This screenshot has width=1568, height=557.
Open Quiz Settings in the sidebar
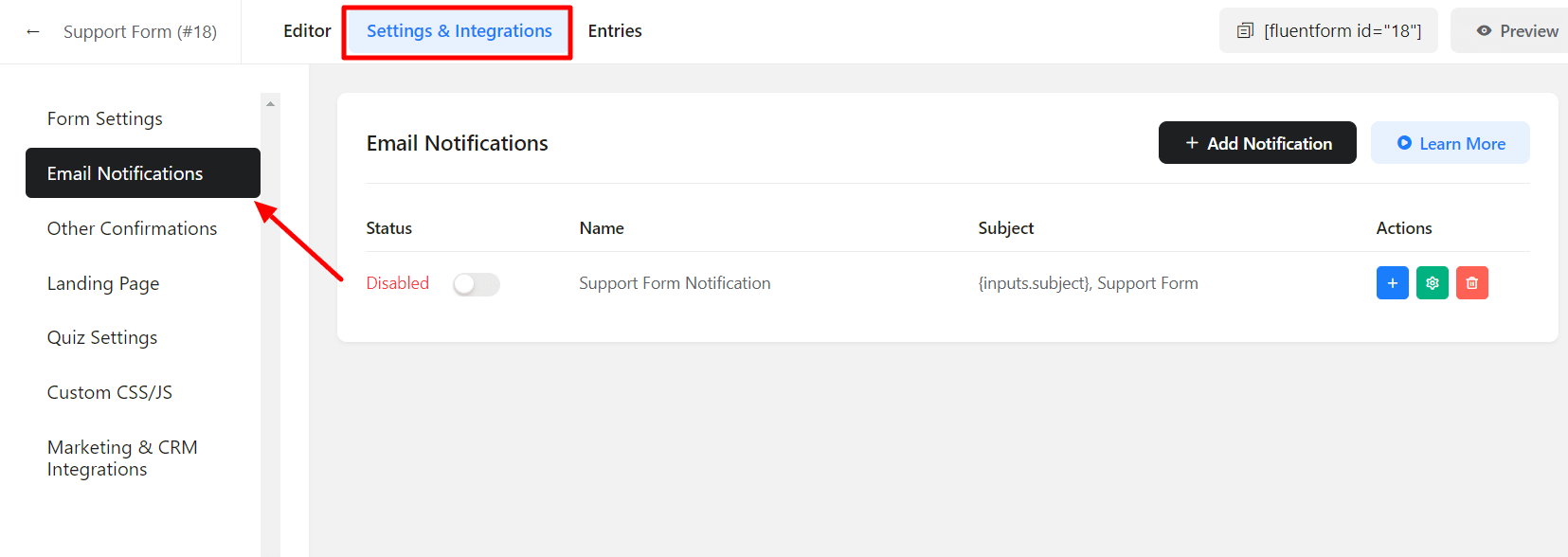point(102,337)
